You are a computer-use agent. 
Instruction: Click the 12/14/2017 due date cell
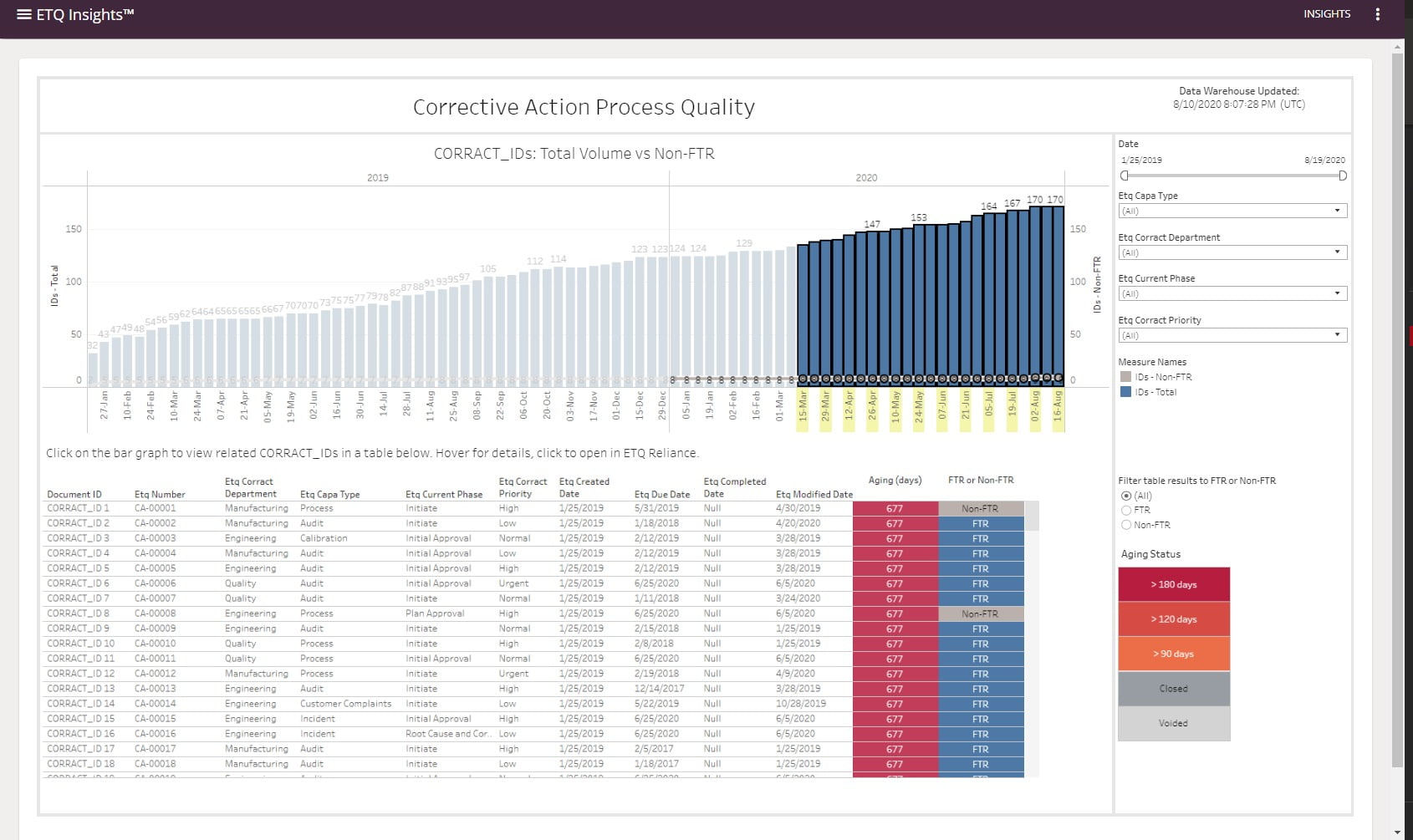point(660,689)
